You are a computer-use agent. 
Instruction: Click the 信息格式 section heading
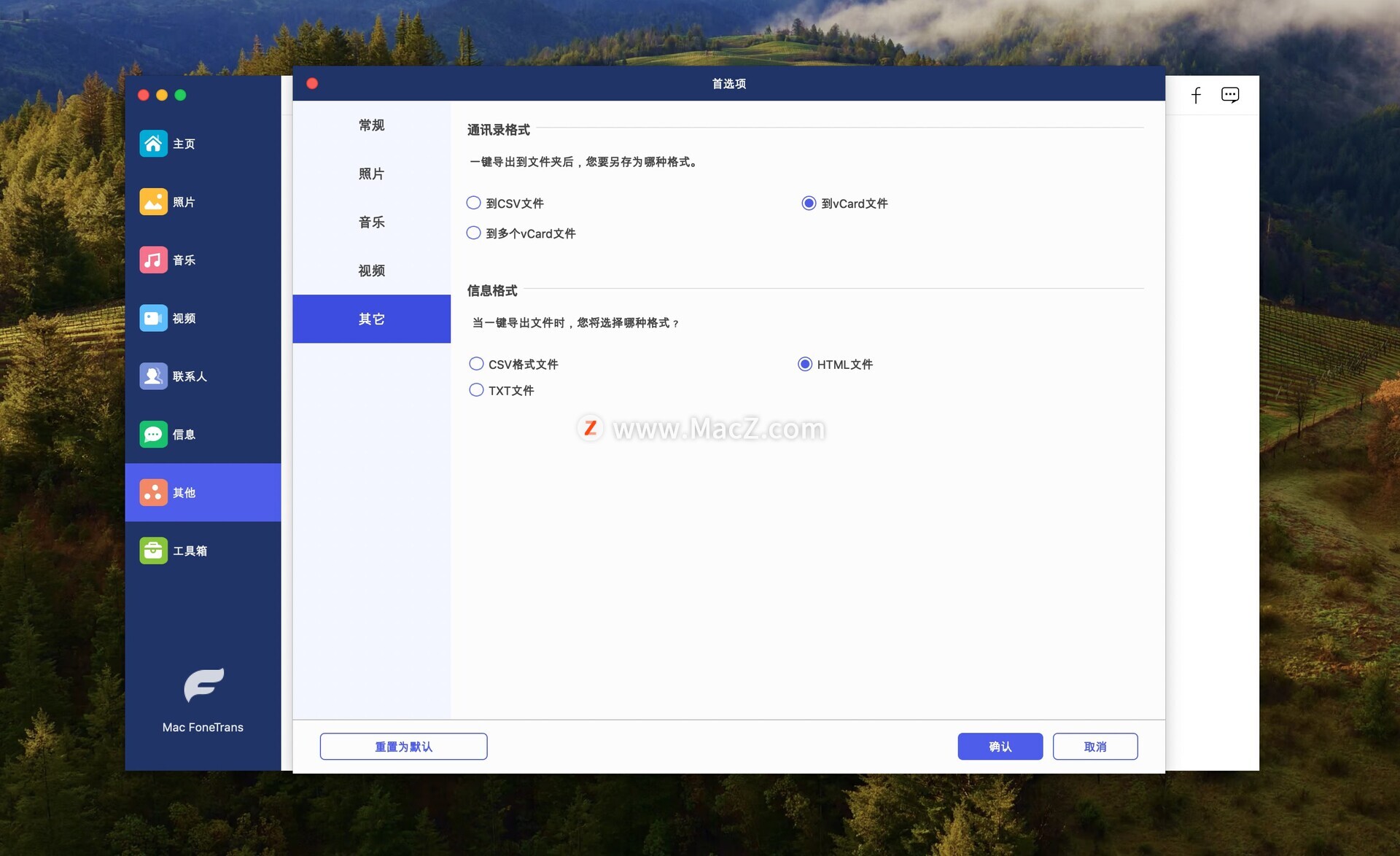coord(492,290)
